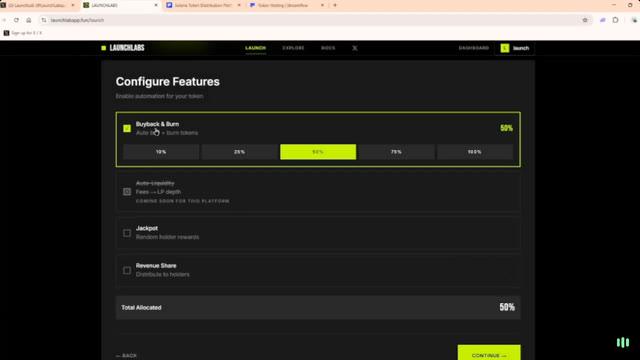This screenshot has height=360, width=640.
Task: Switch to the Token Vesting browser tab
Action: tap(286, 5)
